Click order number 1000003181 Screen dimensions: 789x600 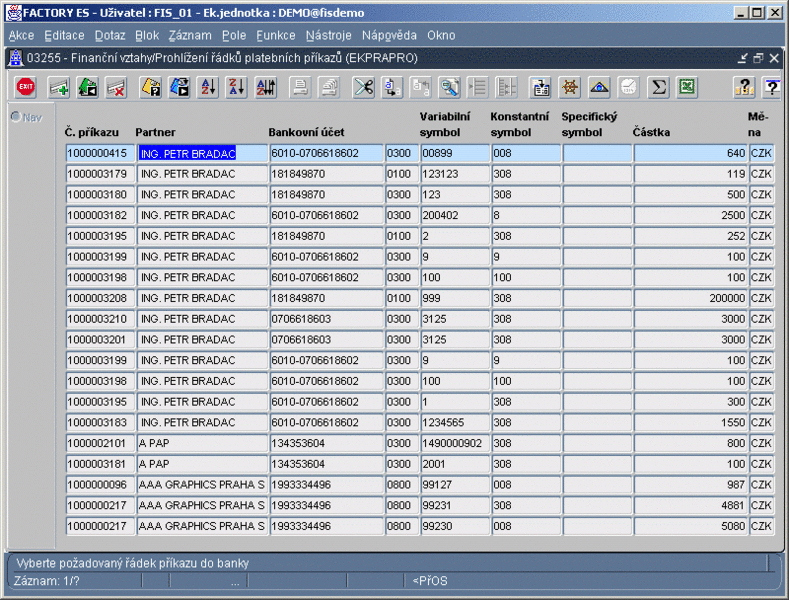[x=100, y=464]
